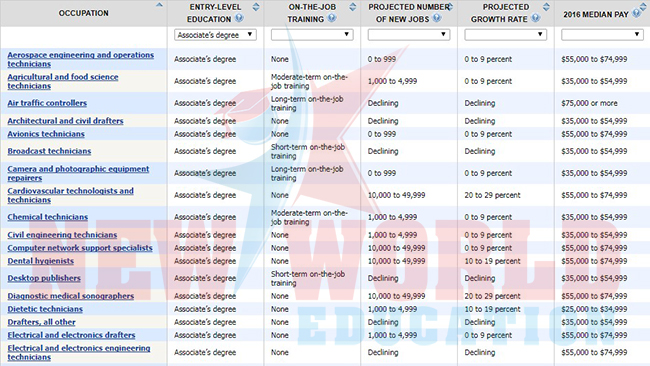
Task: Open the Diagnostic medical sonographers link
Action: (x=70, y=296)
